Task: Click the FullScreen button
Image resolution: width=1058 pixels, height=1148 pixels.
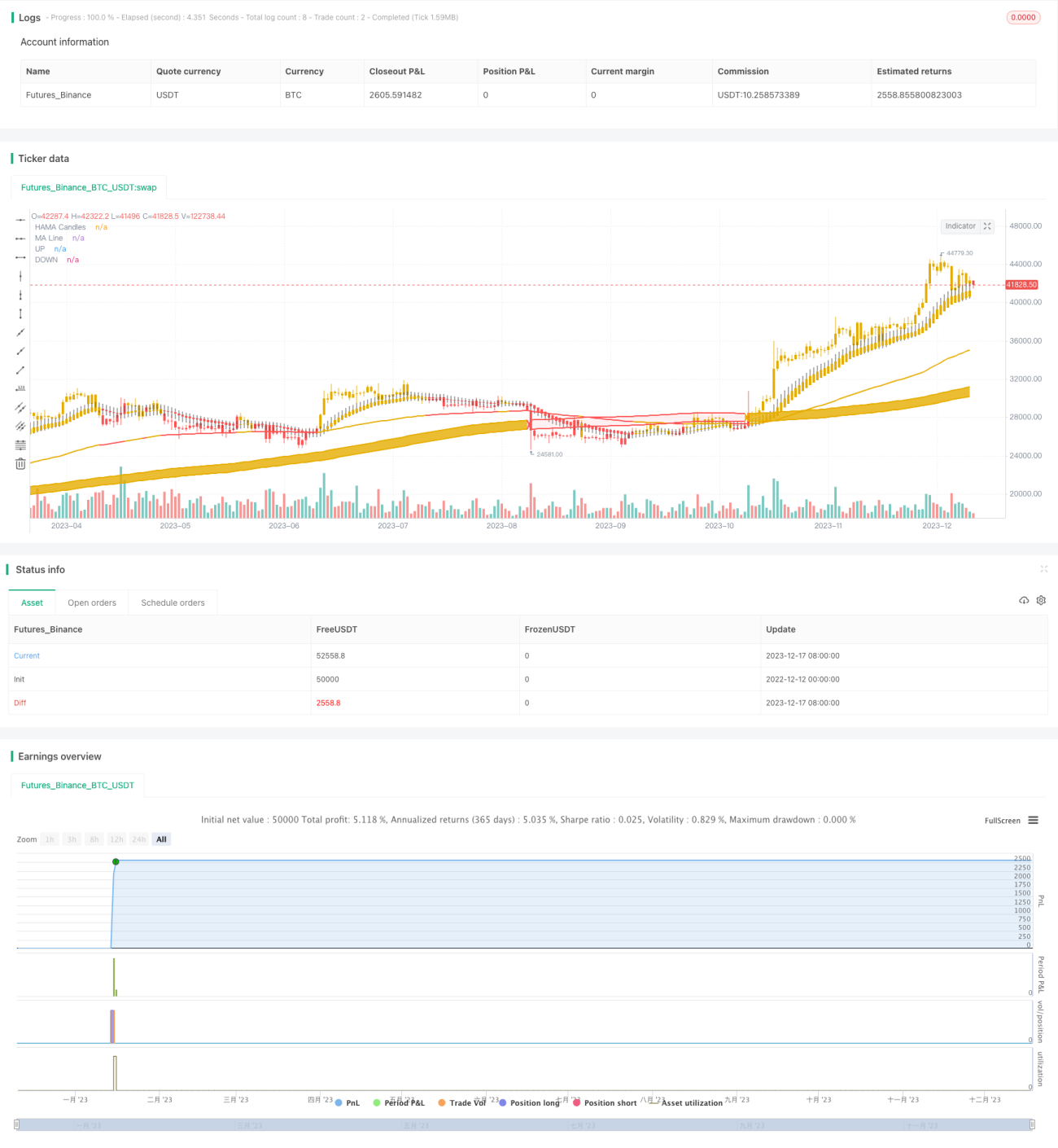Action: (x=1002, y=821)
